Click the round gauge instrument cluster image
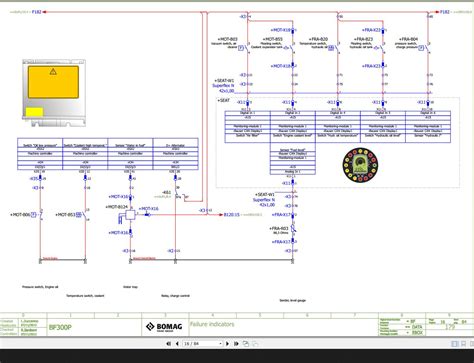The width and height of the screenshot is (474, 363). click(x=360, y=165)
